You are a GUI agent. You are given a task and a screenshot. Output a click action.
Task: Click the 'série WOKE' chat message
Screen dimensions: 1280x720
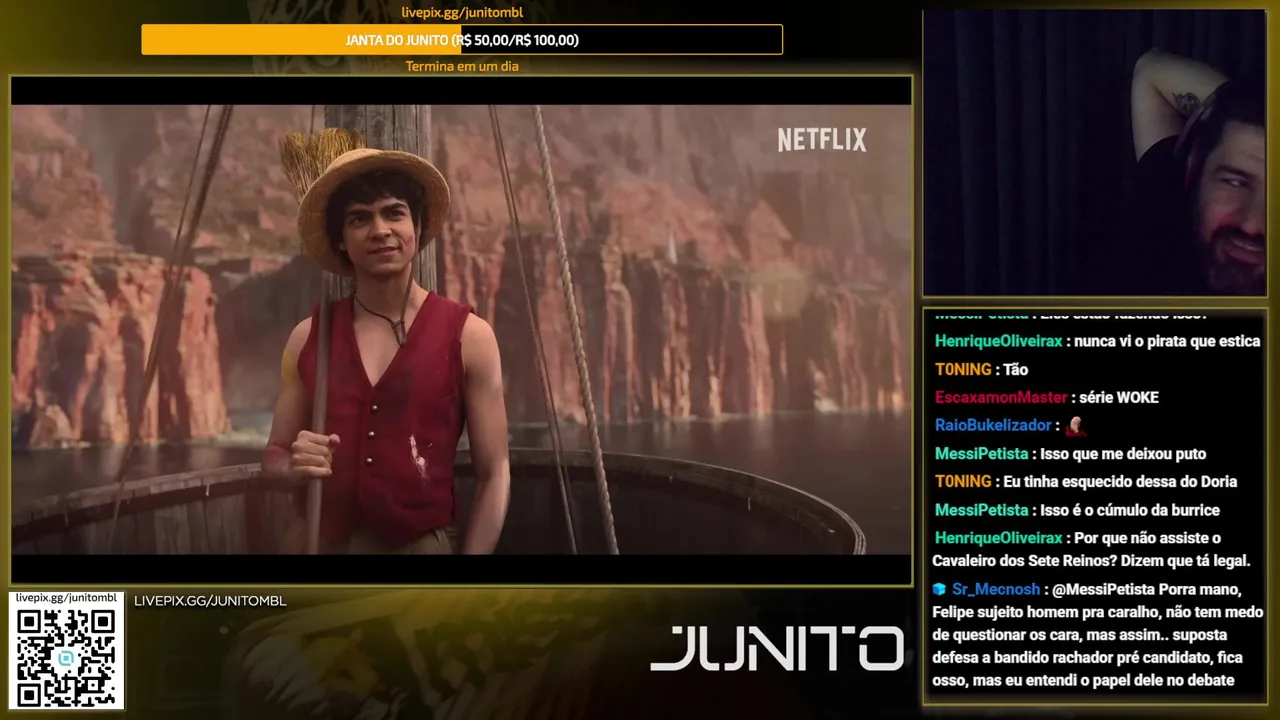pos(1046,398)
